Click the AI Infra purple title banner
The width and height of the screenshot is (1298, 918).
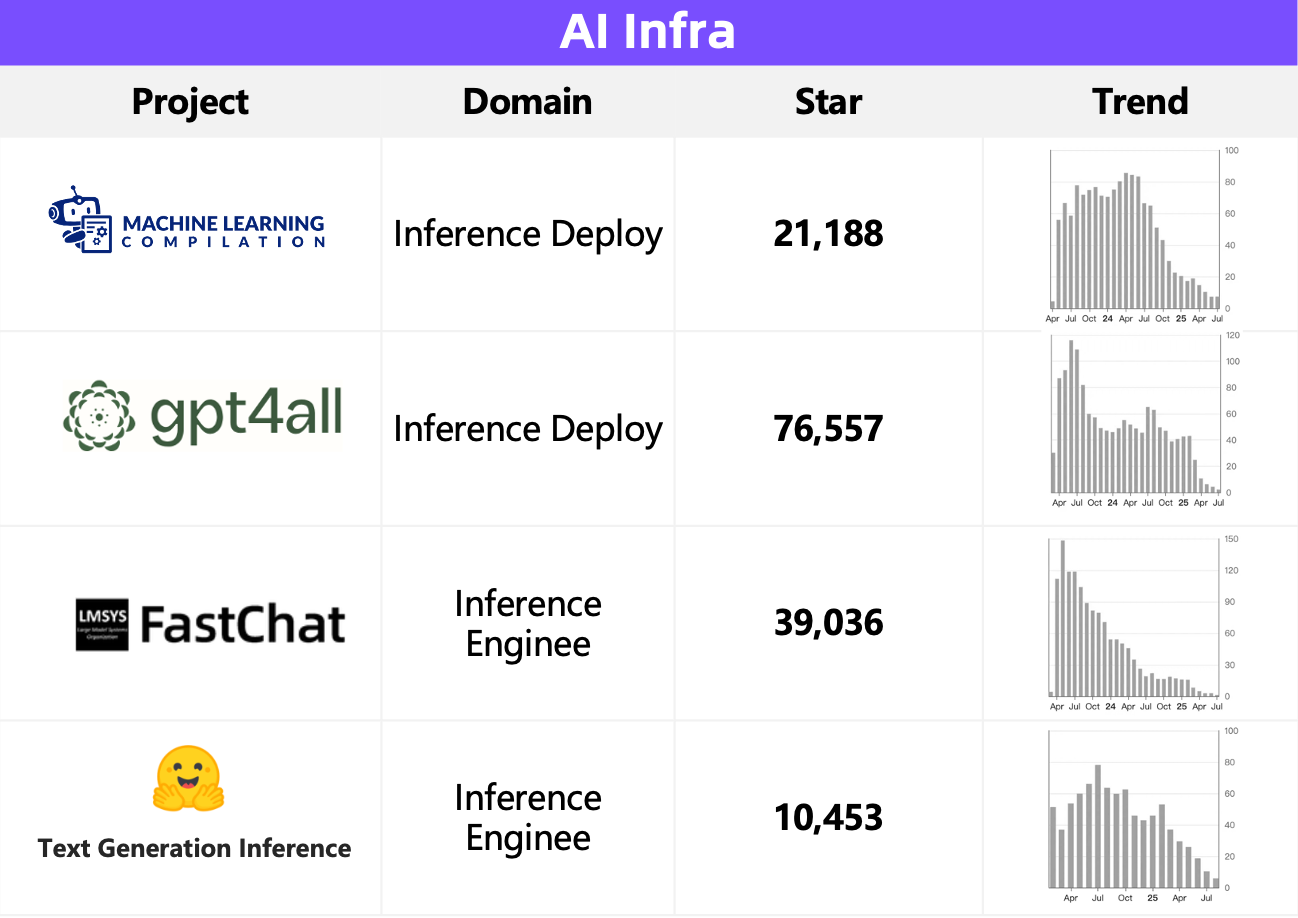click(x=648, y=32)
